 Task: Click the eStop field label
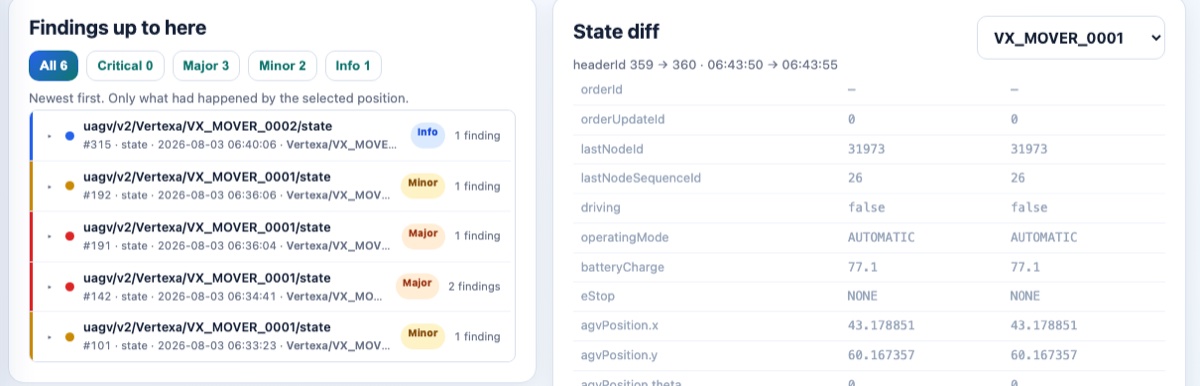597,296
